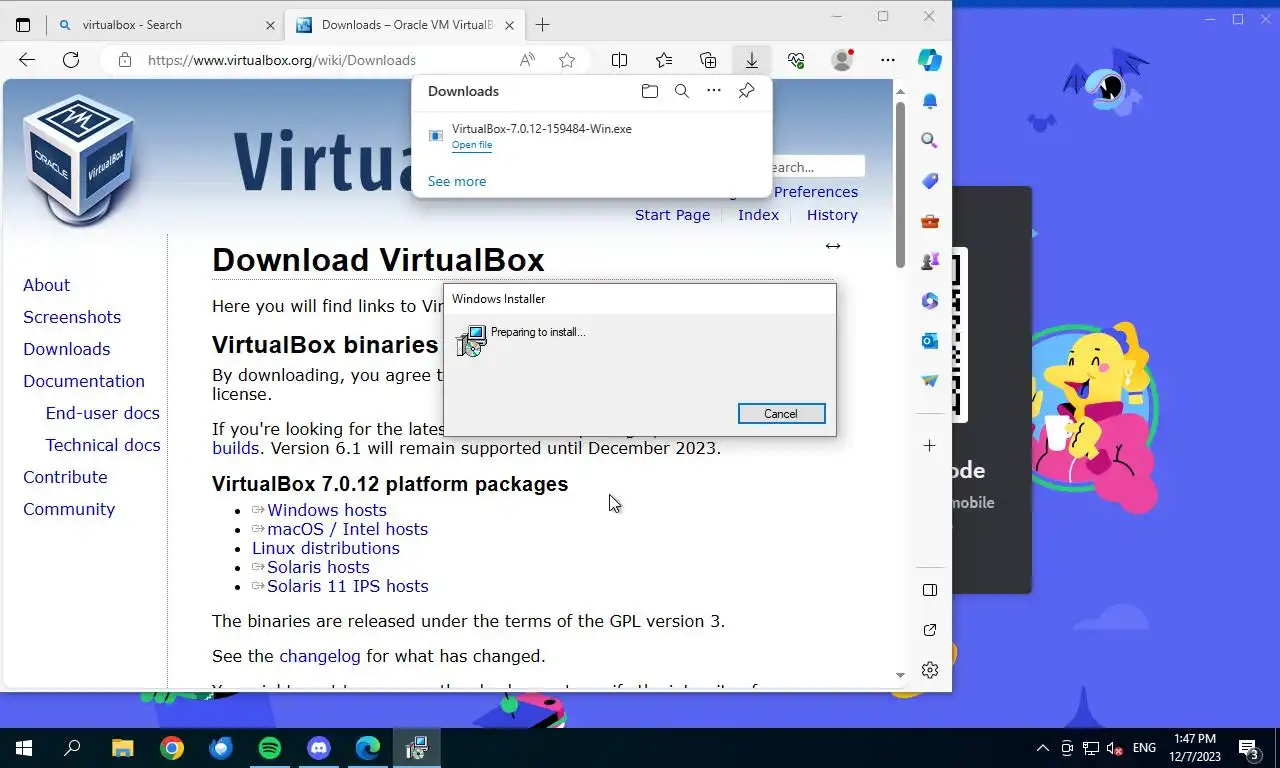1280x768 pixels.
Task: Open Read aloud icon in address bar
Action: click(527, 60)
